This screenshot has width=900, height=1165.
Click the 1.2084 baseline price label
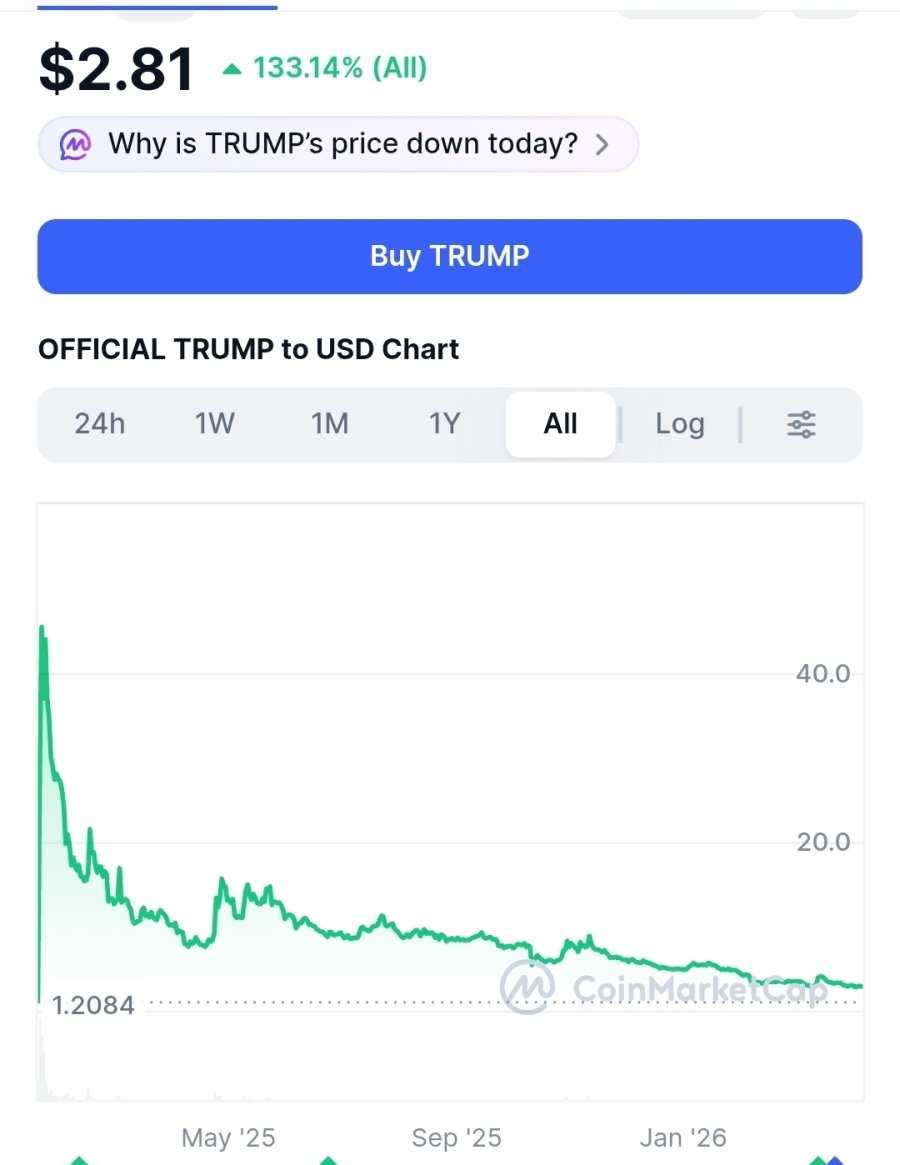click(x=93, y=1005)
